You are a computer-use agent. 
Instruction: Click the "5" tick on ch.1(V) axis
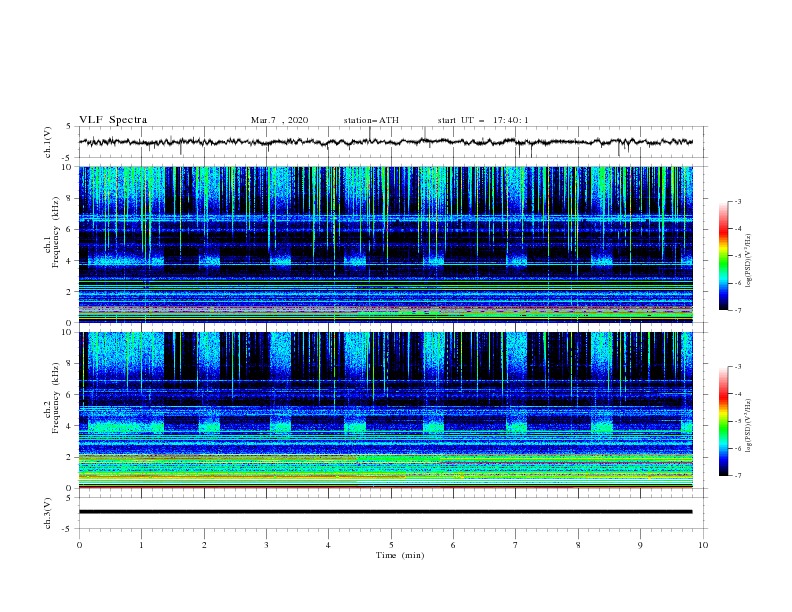[69, 127]
